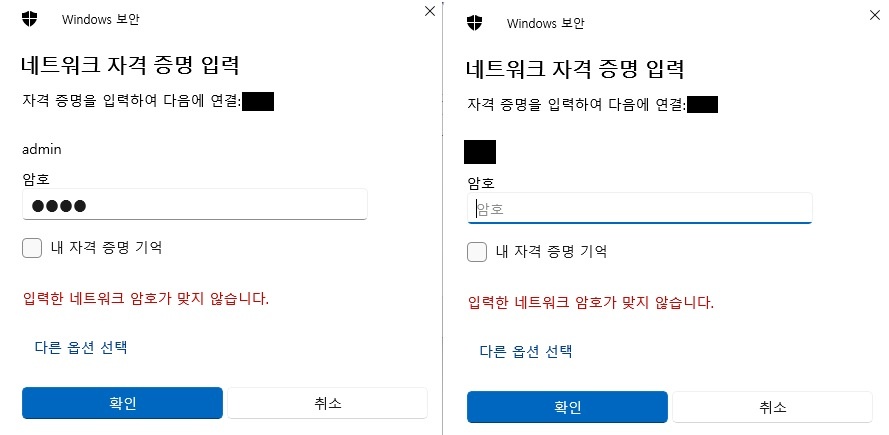This screenshot has width=889, height=435.
Task: Expand 다른 옵션 선택 in the admin dialog
Action: pyautogui.click(x=81, y=347)
